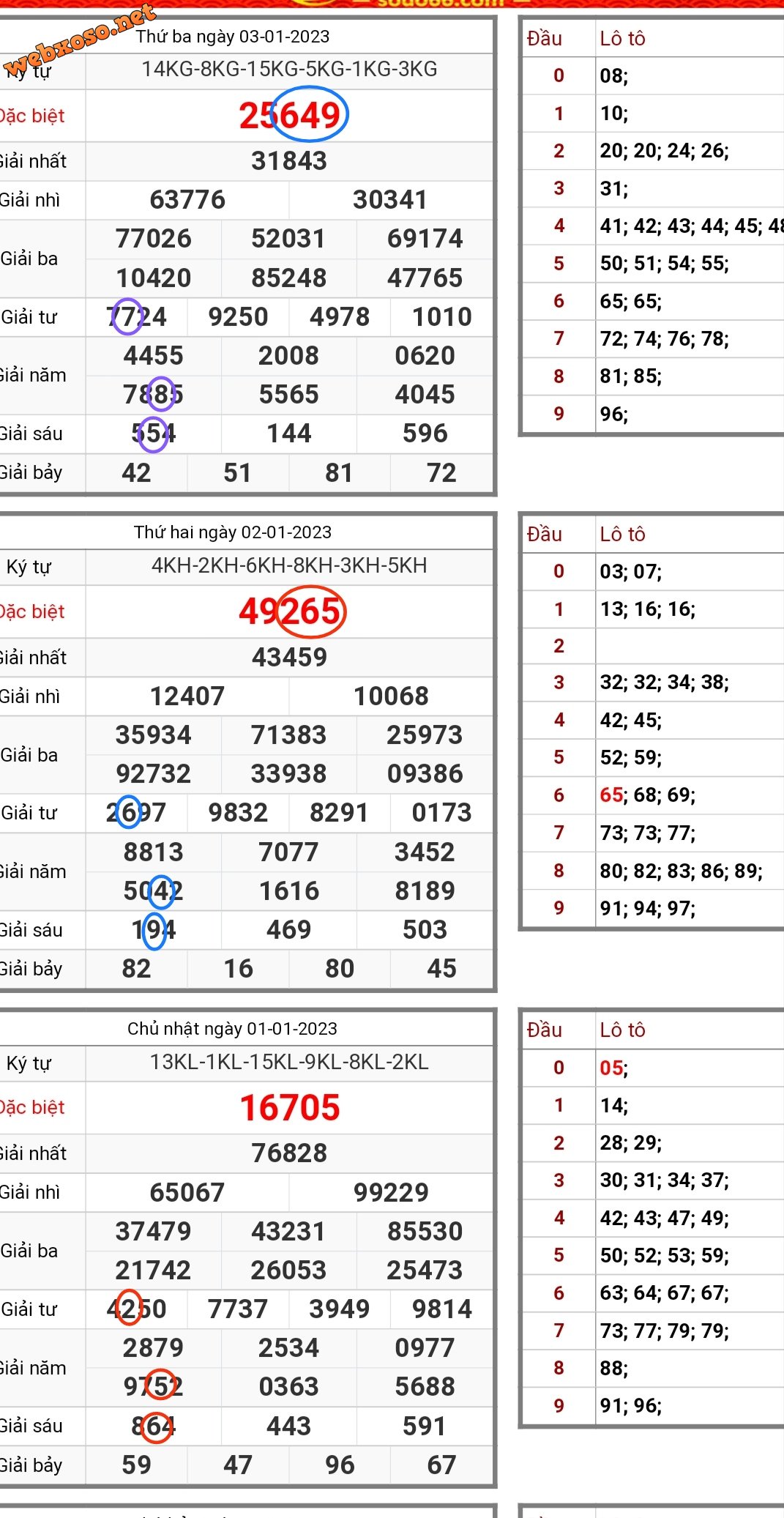
Task: Select sixth prize number 144
Action: click(289, 434)
